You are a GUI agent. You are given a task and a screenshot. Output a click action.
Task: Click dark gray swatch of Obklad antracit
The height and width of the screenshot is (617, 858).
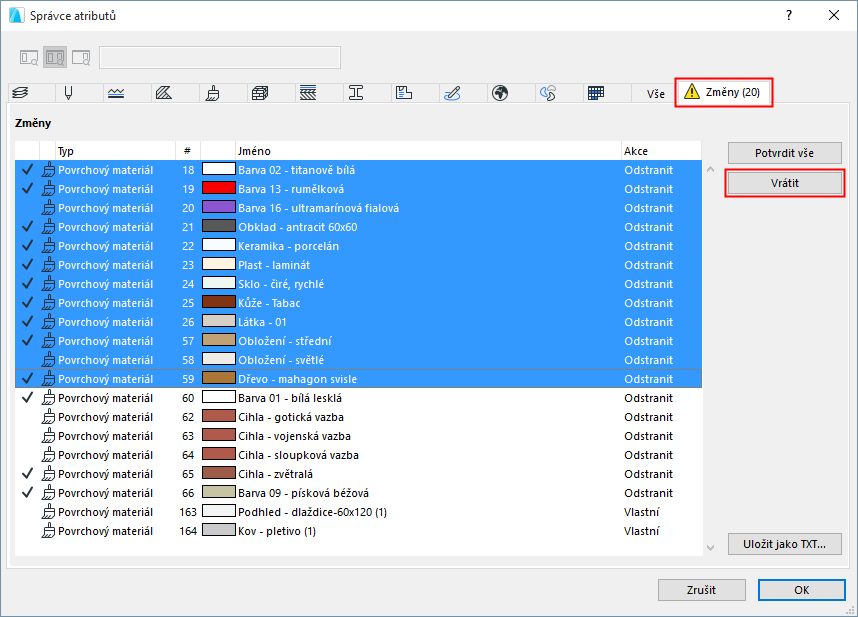219,226
